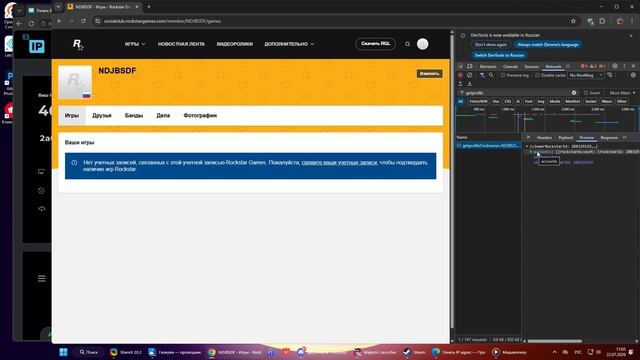Dismiss the DevTools language notification

(631, 36)
